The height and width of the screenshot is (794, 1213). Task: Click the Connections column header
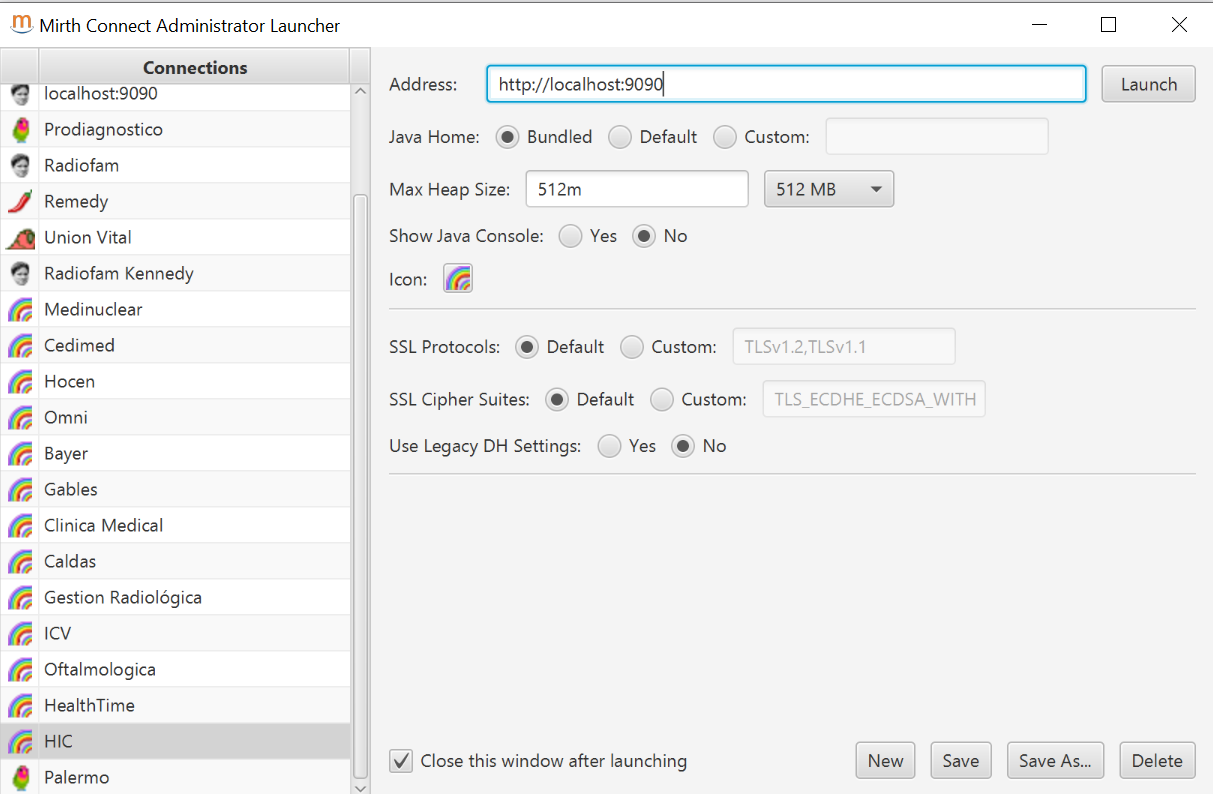click(194, 68)
